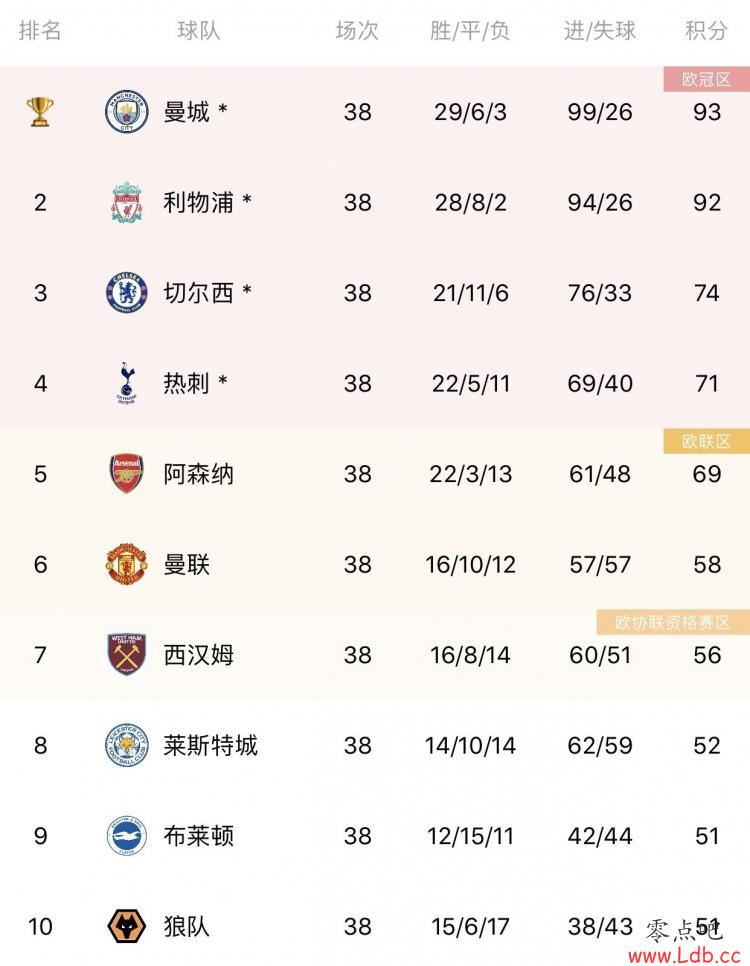Open the 莱斯特城 team name
This screenshot has width=750, height=966.
(210, 745)
